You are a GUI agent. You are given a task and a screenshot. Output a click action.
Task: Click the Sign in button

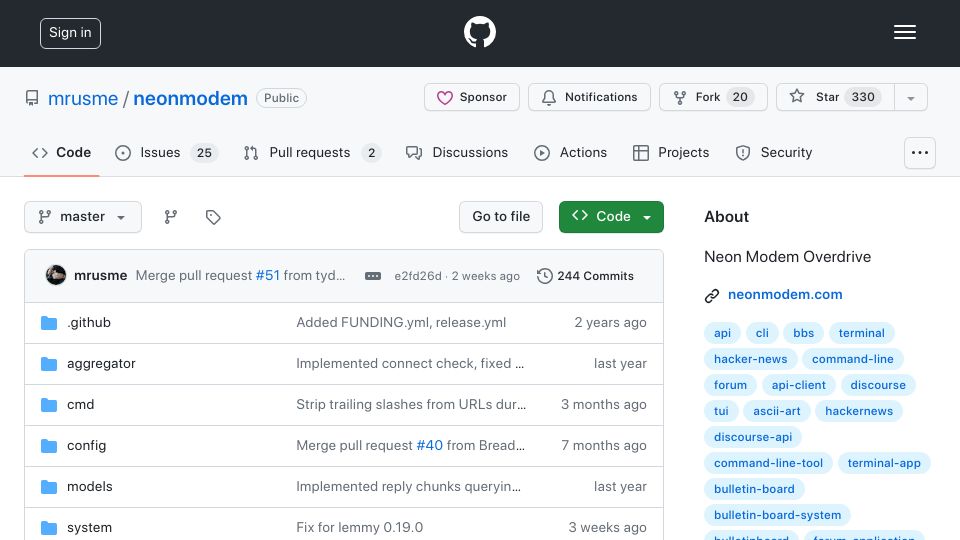(x=70, y=33)
